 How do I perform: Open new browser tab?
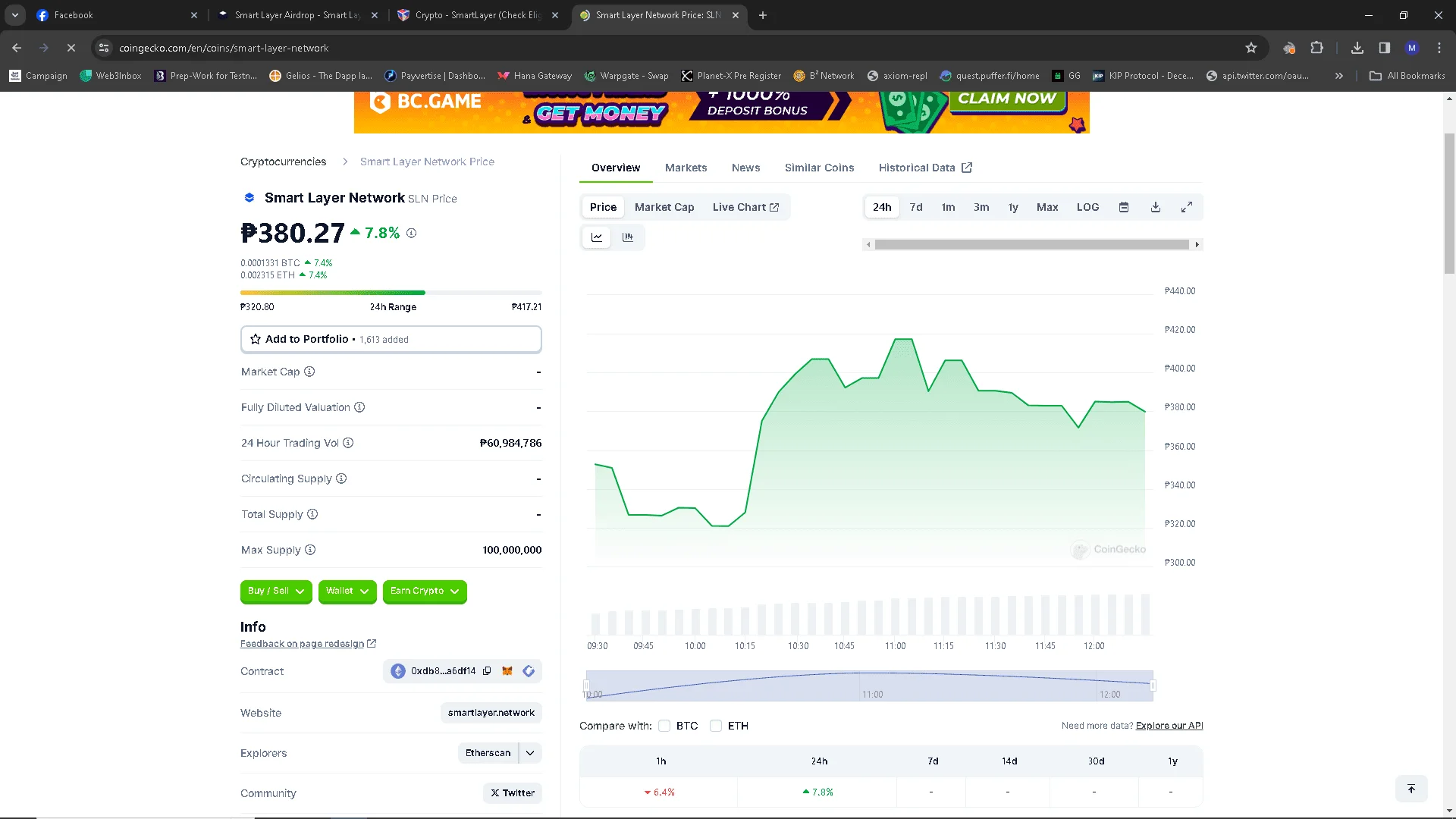(x=763, y=15)
